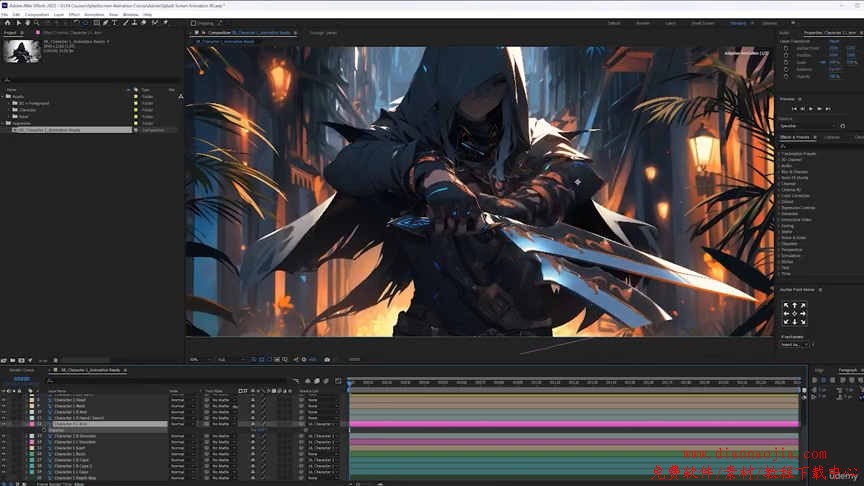Select the Hand tool
This screenshot has width=864, height=486.
click(26, 23)
